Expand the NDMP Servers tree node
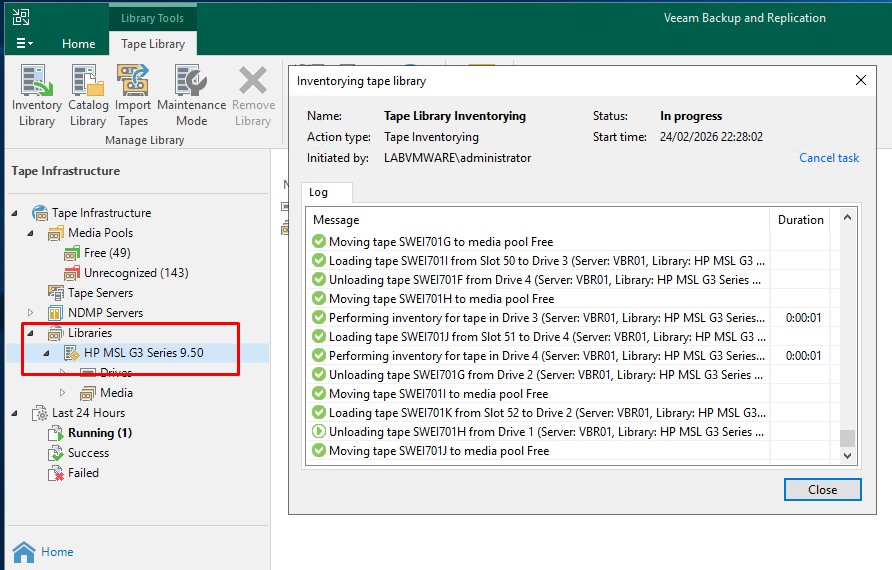This screenshot has height=570, width=892. [30, 313]
